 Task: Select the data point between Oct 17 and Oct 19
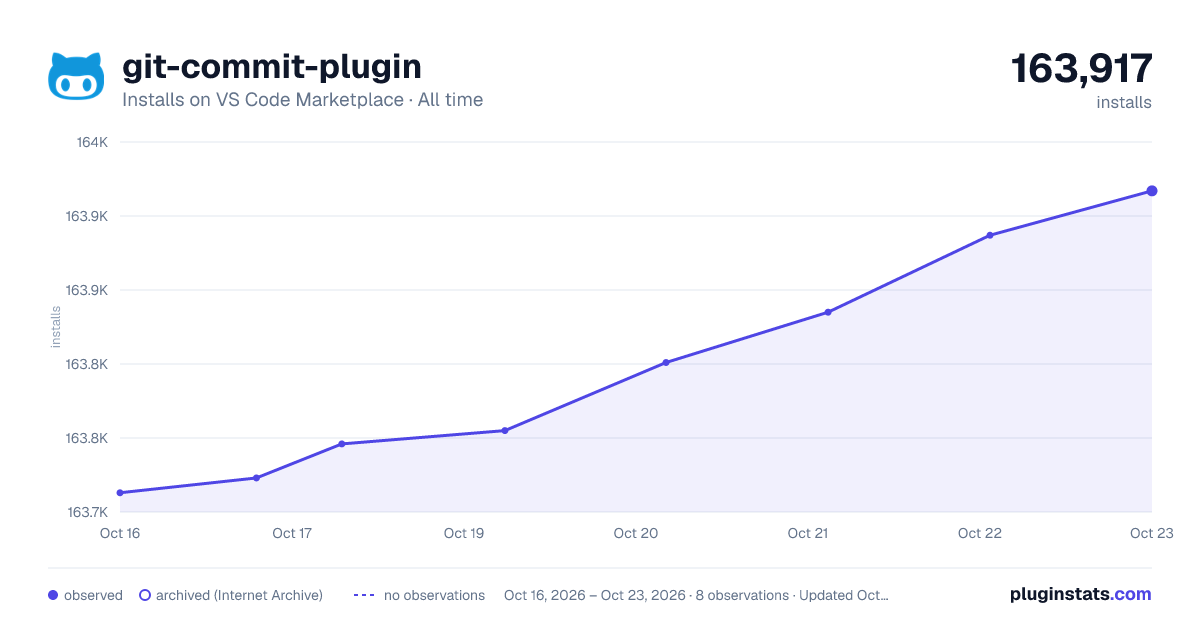pyautogui.click(x=342, y=444)
